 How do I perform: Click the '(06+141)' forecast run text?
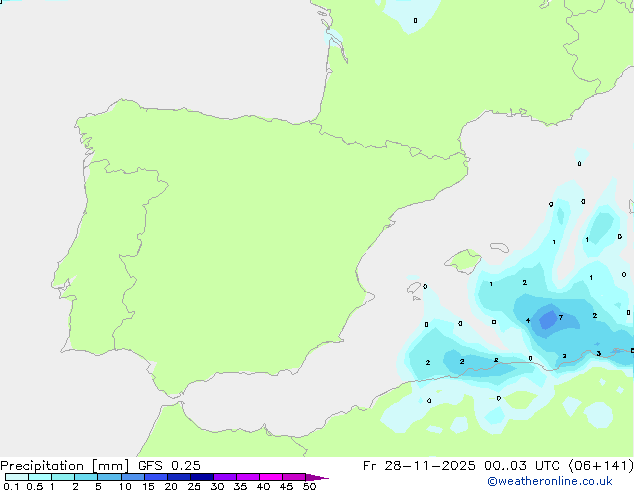(601, 466)
